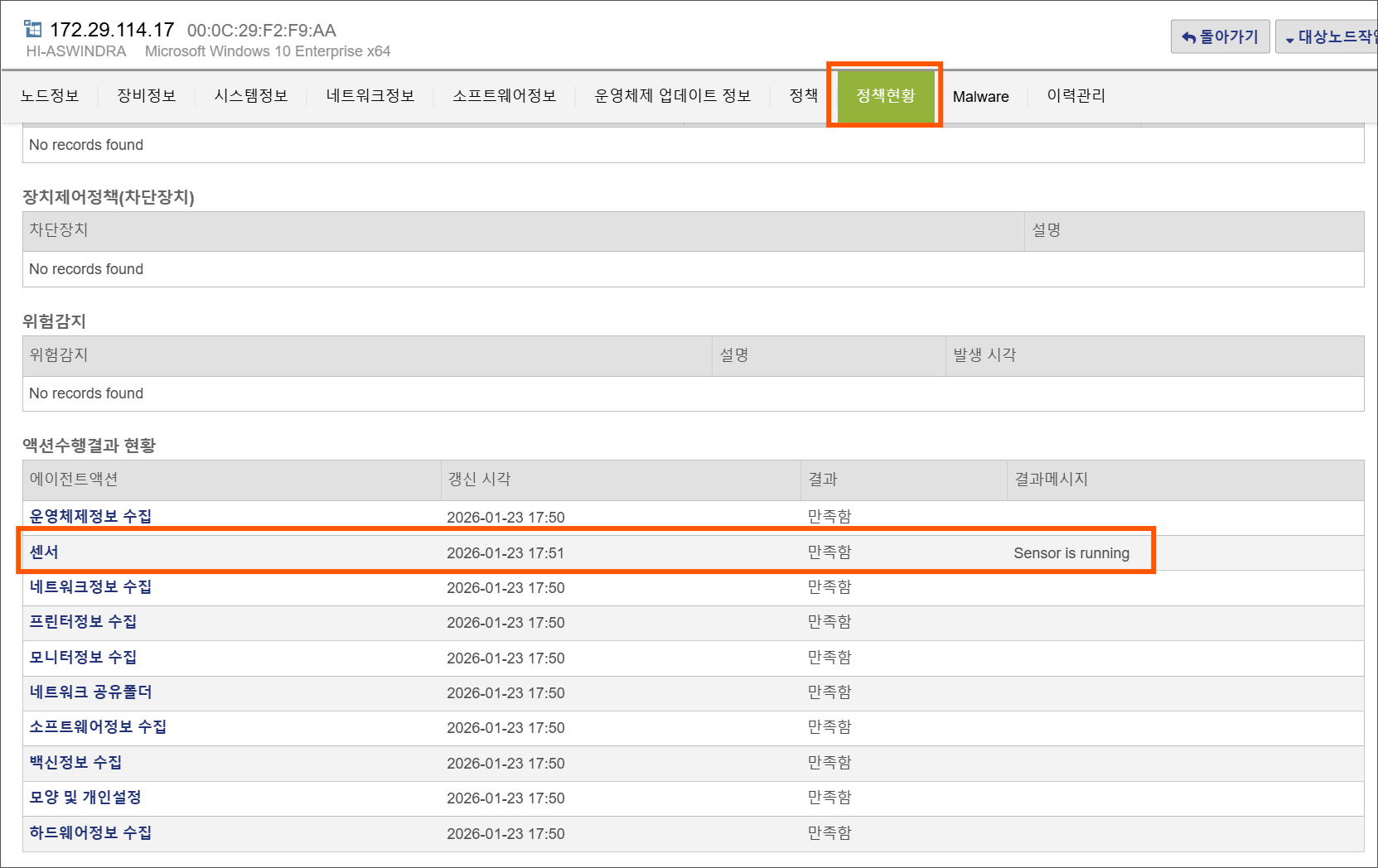Go to the 네트워크정보 tab
Screen dimensions: 1378x868
tap(370, 96)
